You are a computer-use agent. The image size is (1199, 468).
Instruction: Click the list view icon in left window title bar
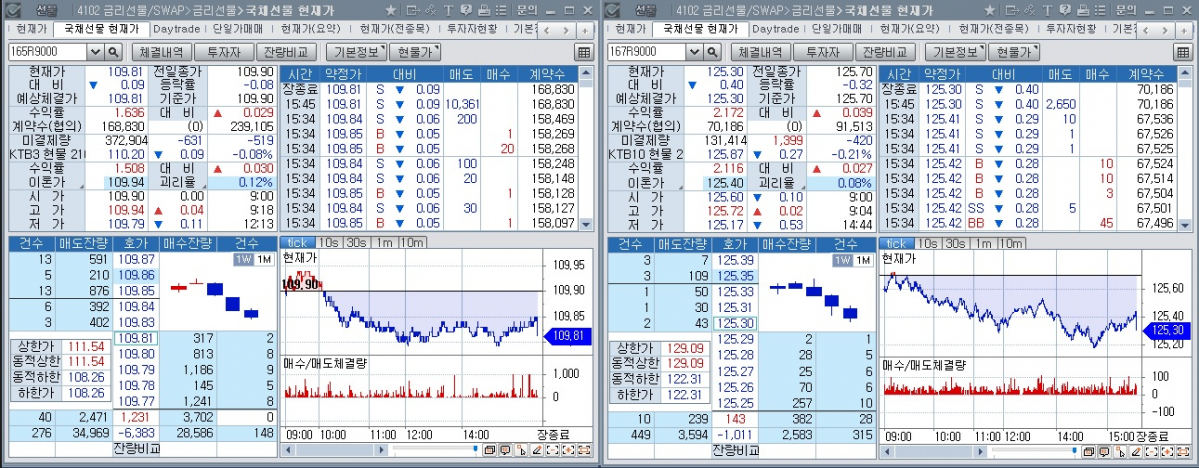pos(501,11)
